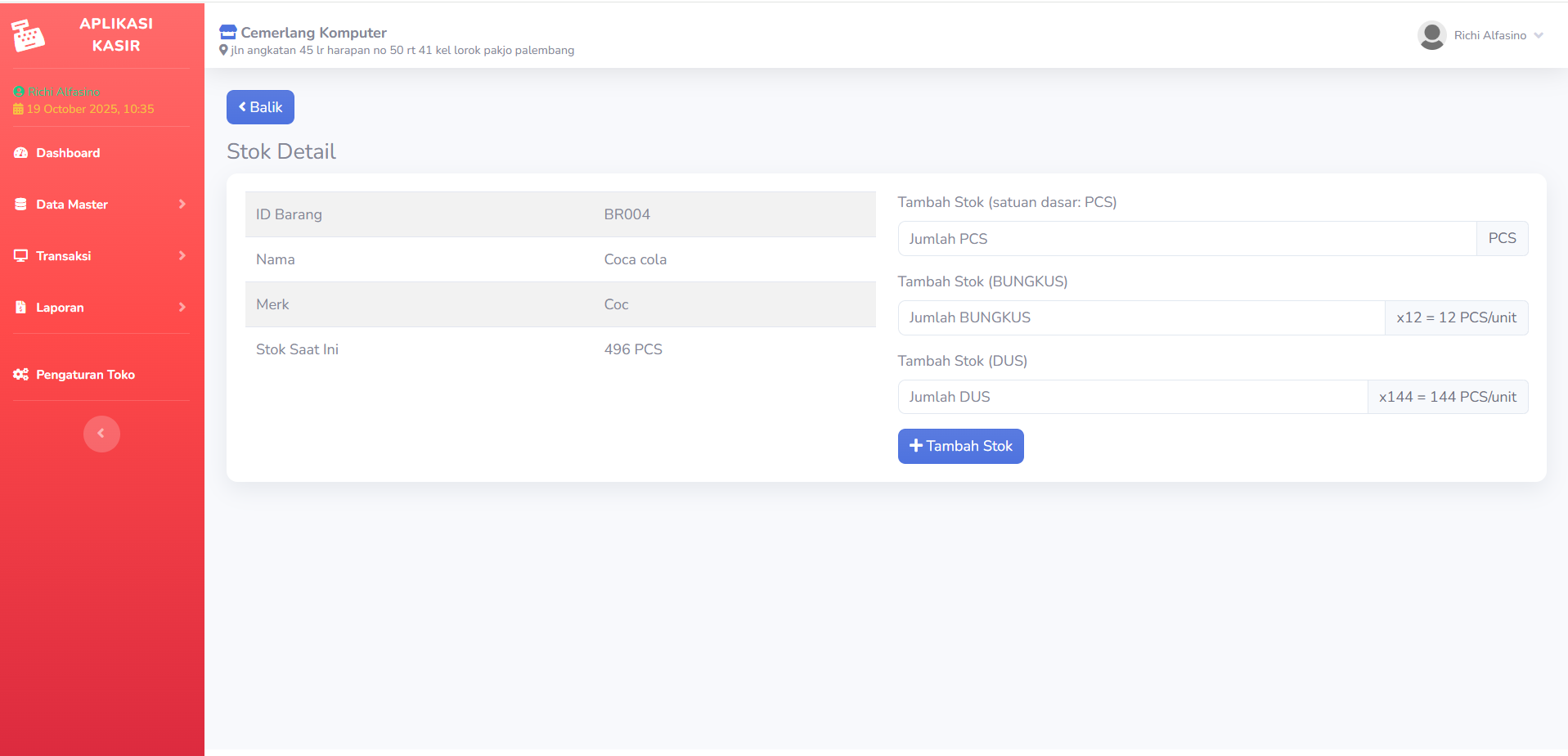Screen dimensions: 1568x756
Task: Click the user avatar picture
Action: 1431,35
